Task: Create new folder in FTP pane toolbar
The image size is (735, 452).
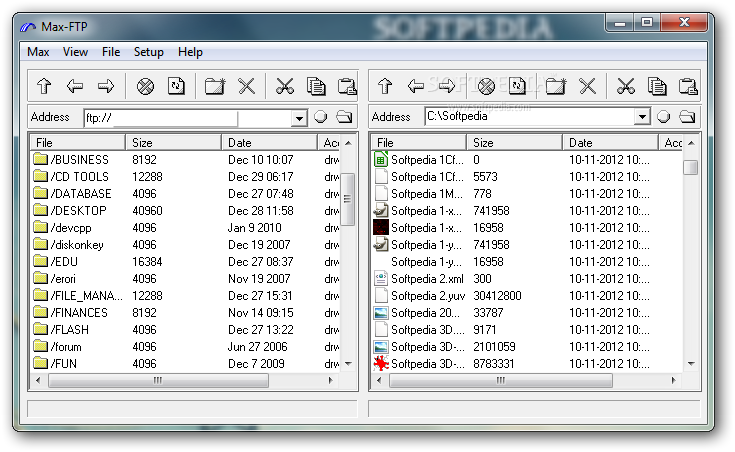Action: click(215, 86)
